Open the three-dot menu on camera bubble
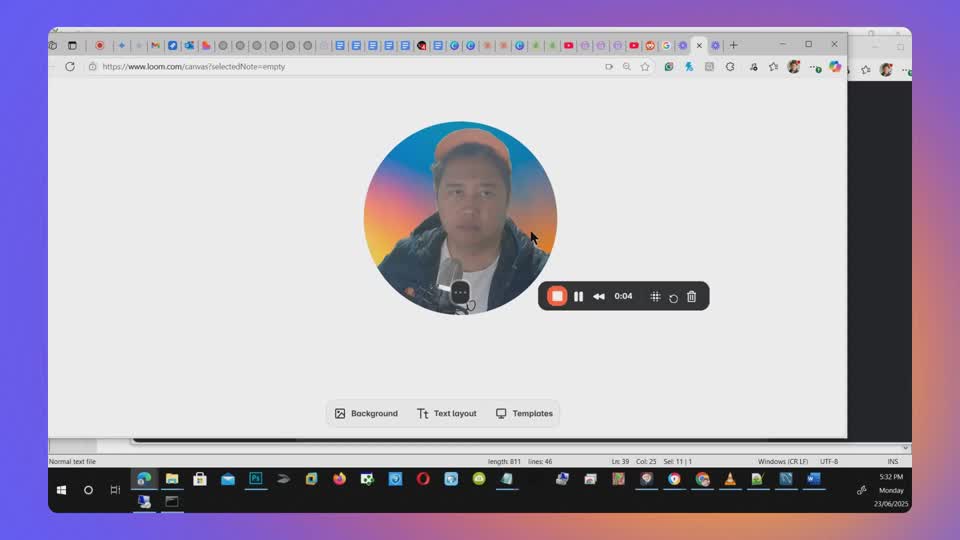The width and height of the screenshot is (960, 540). (460, 292)
